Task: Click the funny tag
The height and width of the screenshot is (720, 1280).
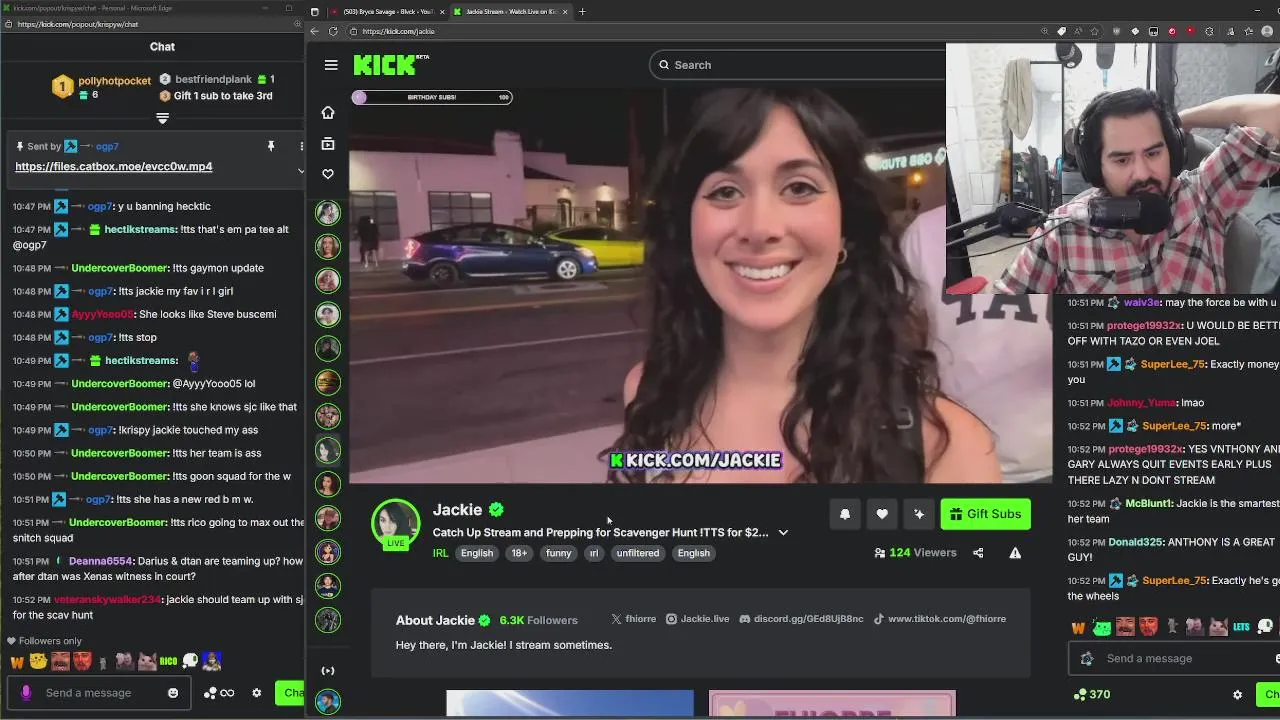Action: [x=558, y=553]
